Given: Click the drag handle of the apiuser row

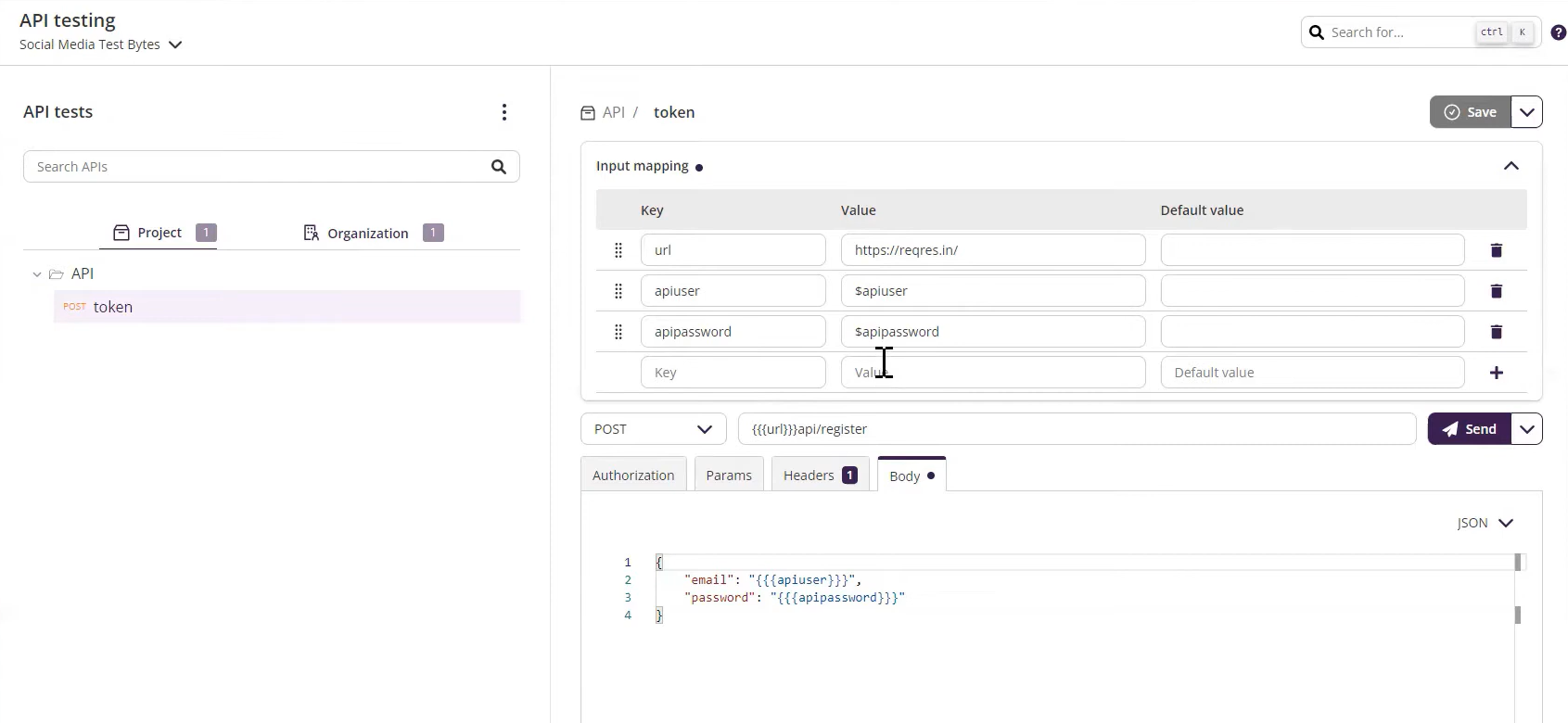Looking at the screenshot, I should click(618, 291).
